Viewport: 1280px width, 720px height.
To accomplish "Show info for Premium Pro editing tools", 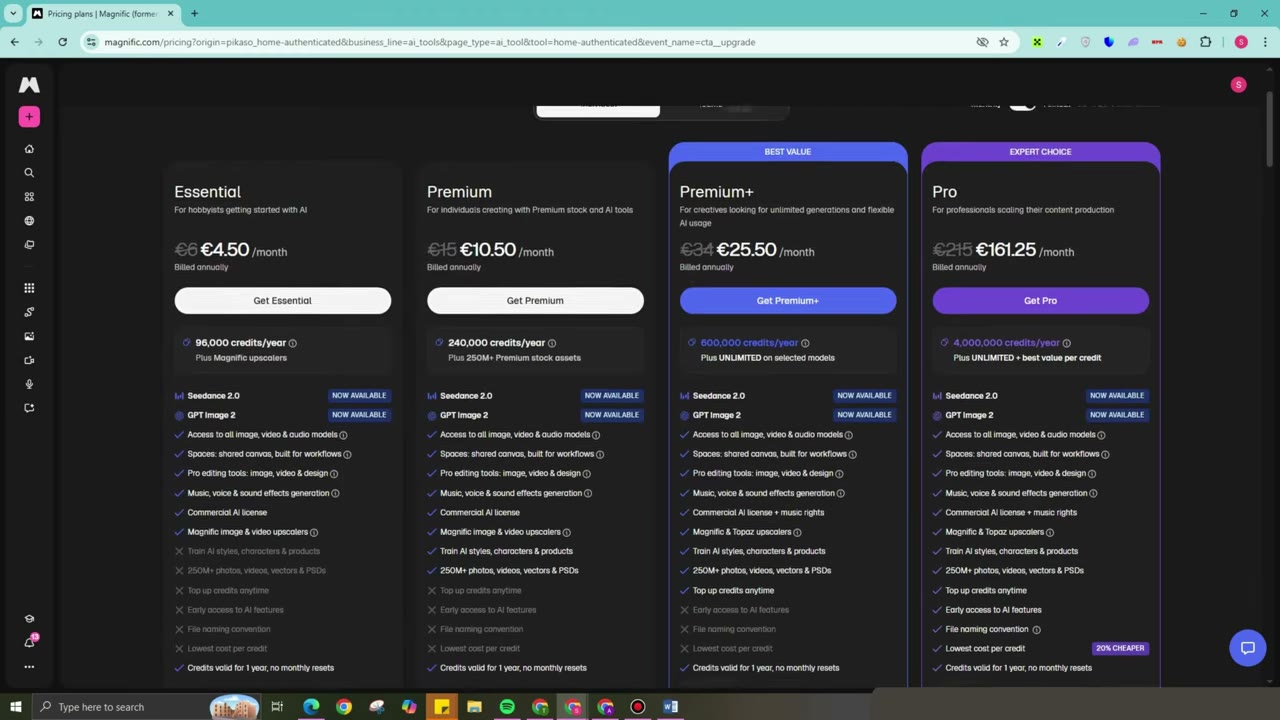I will point(586,473).
